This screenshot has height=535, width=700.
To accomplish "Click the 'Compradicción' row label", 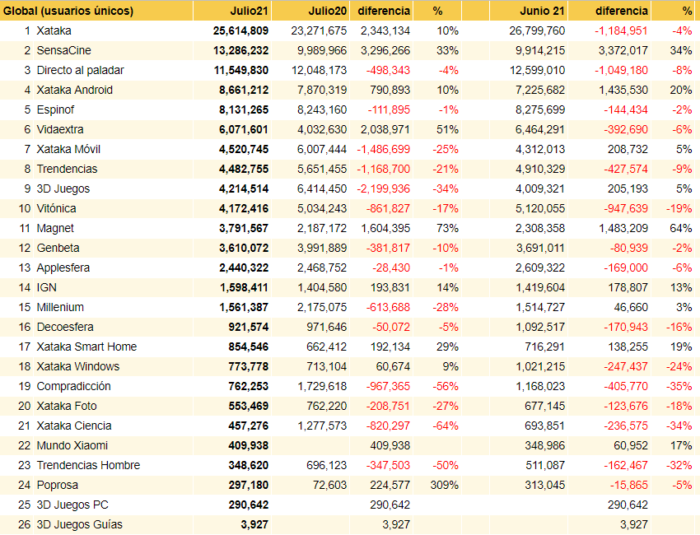I will pos(73,386).
